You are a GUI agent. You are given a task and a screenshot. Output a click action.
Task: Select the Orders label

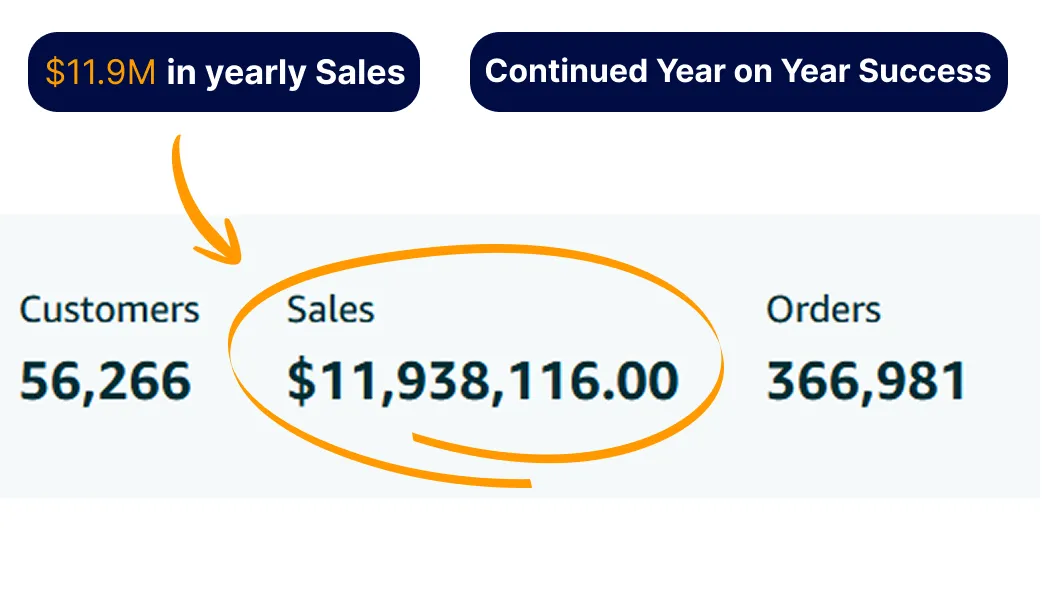[x=823, y=310]
